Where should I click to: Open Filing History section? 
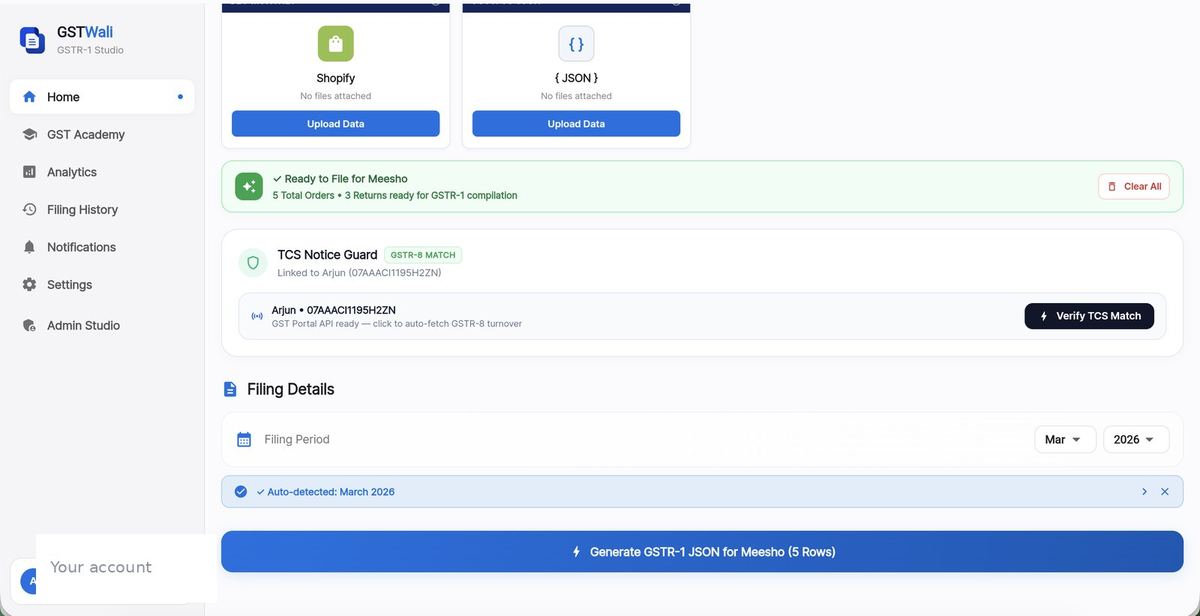click(x=102, y=210)
